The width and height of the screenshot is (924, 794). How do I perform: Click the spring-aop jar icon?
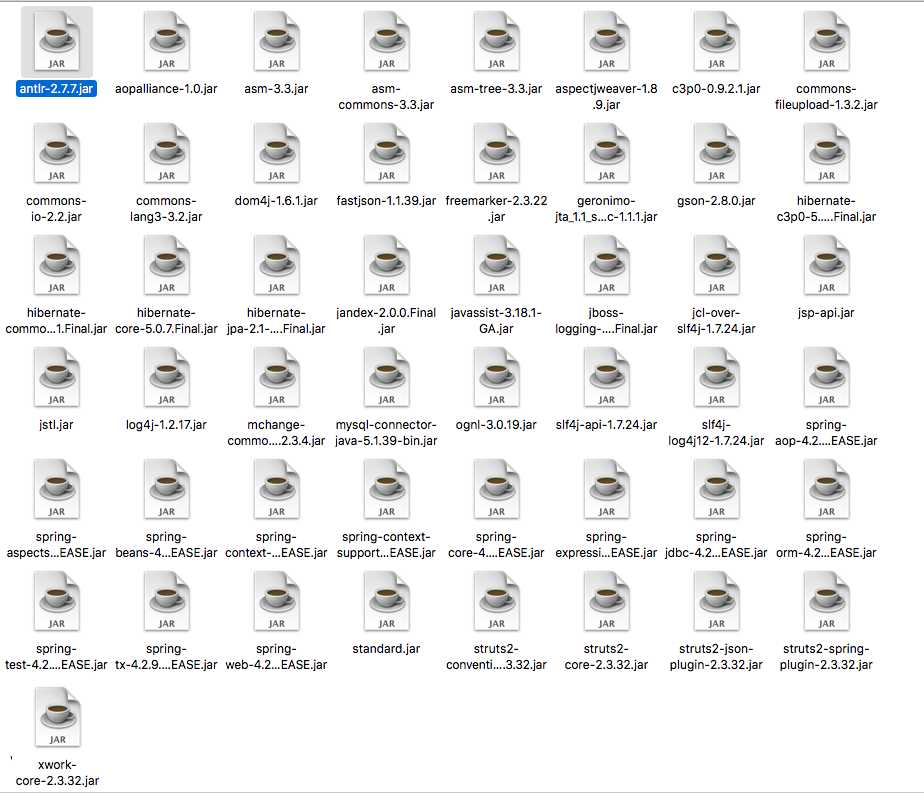coord(826,378)
